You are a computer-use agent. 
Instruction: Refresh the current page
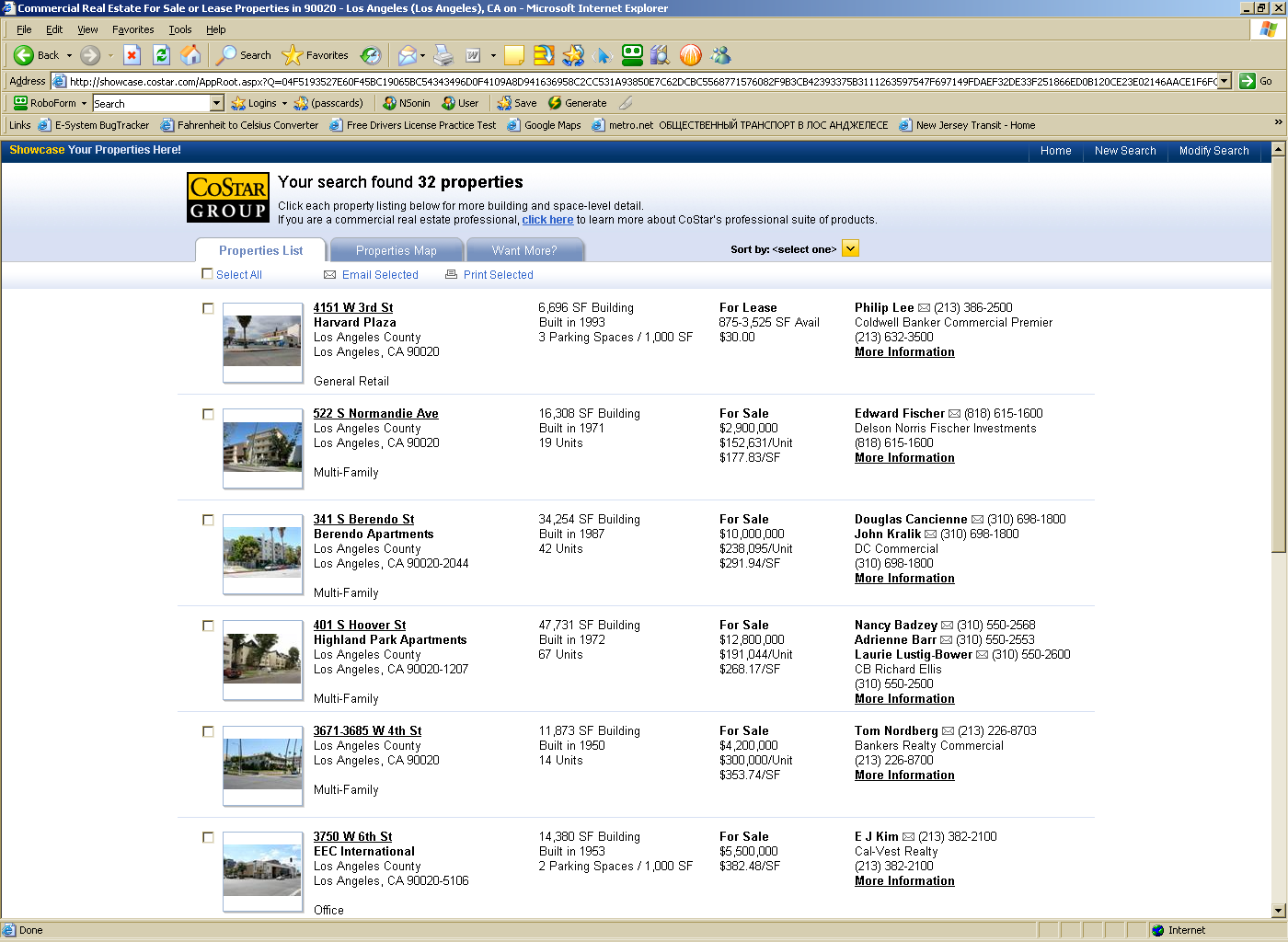coord(161,55)
